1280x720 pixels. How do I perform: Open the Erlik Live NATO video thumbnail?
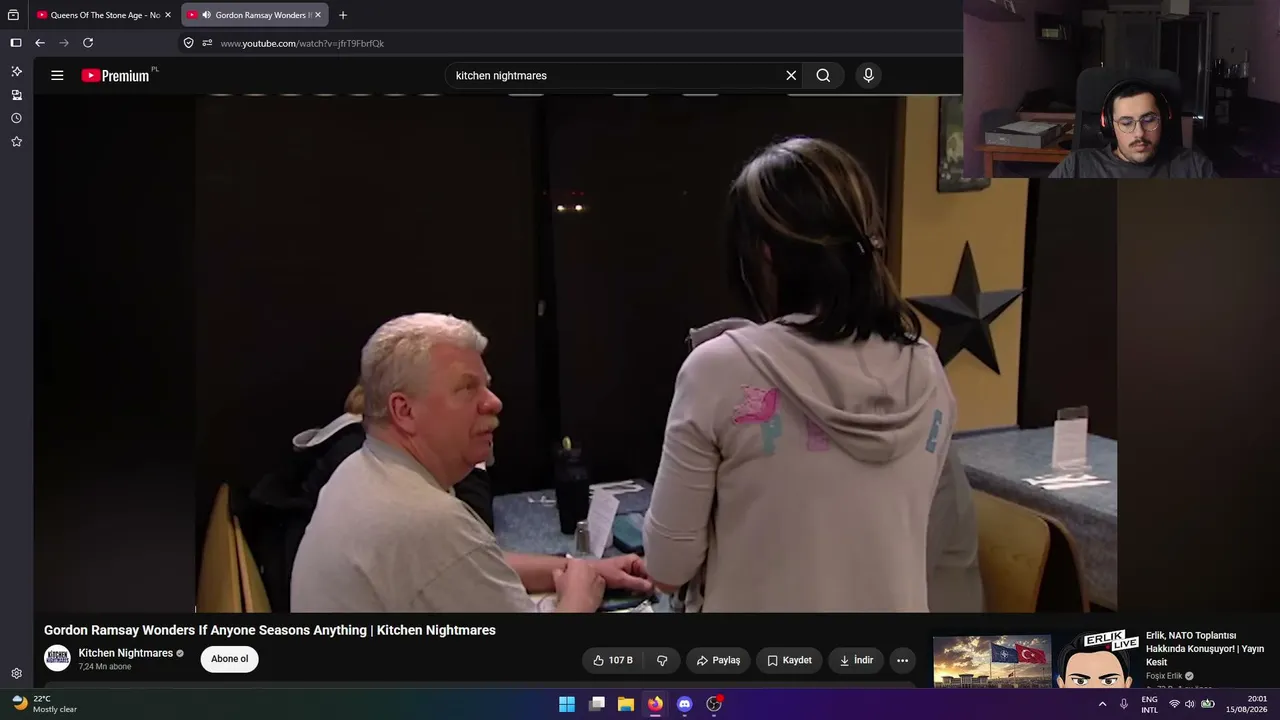click(x=1036, y=659)
